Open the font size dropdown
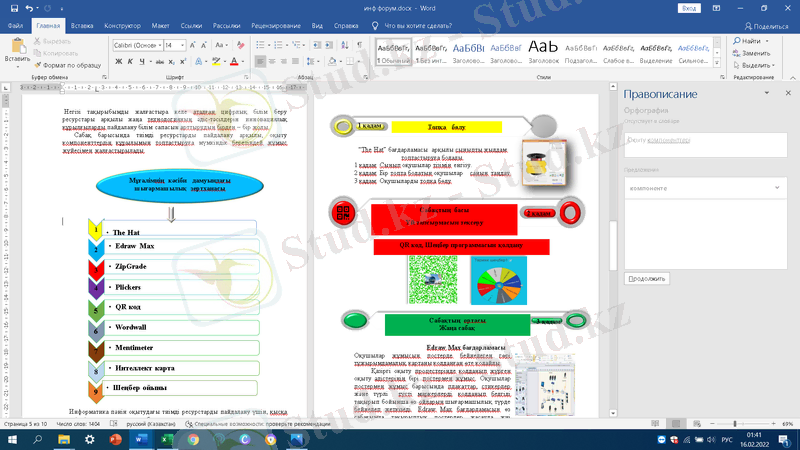 (182, 45)
